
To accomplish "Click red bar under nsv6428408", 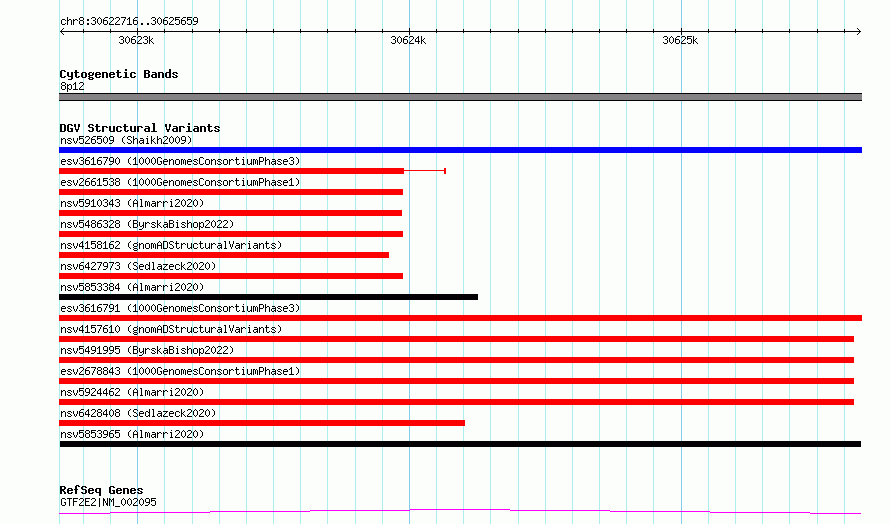I will point(262,423).
